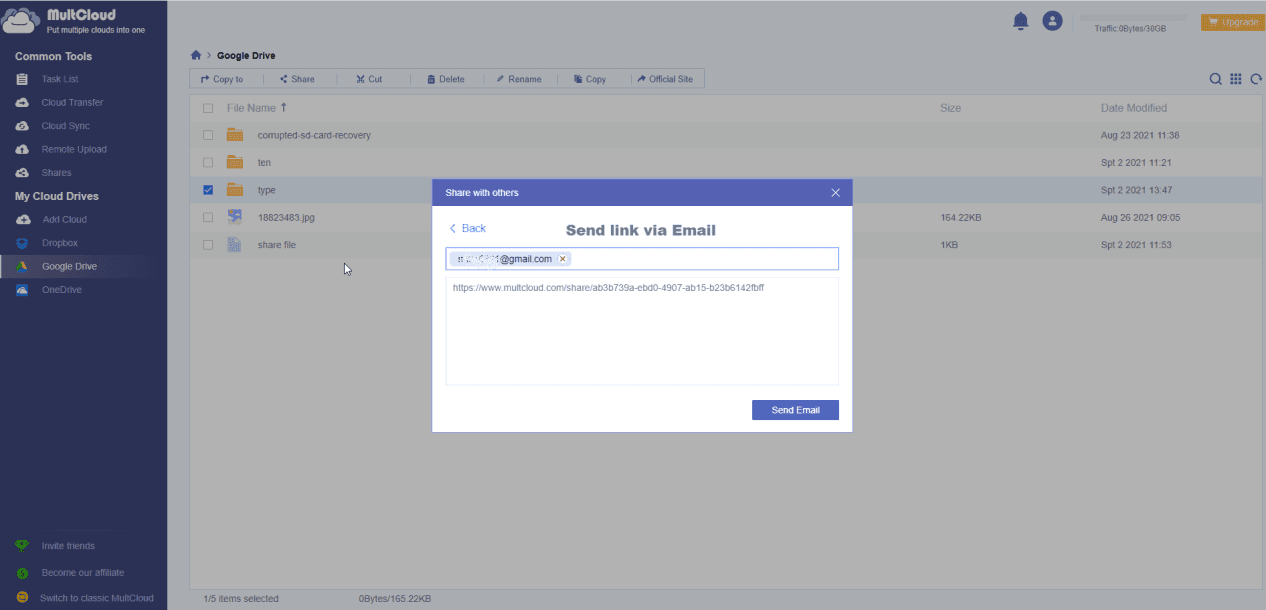Click the Upgrade button
Viewport: 1266px width, 610px height.
1232,22
